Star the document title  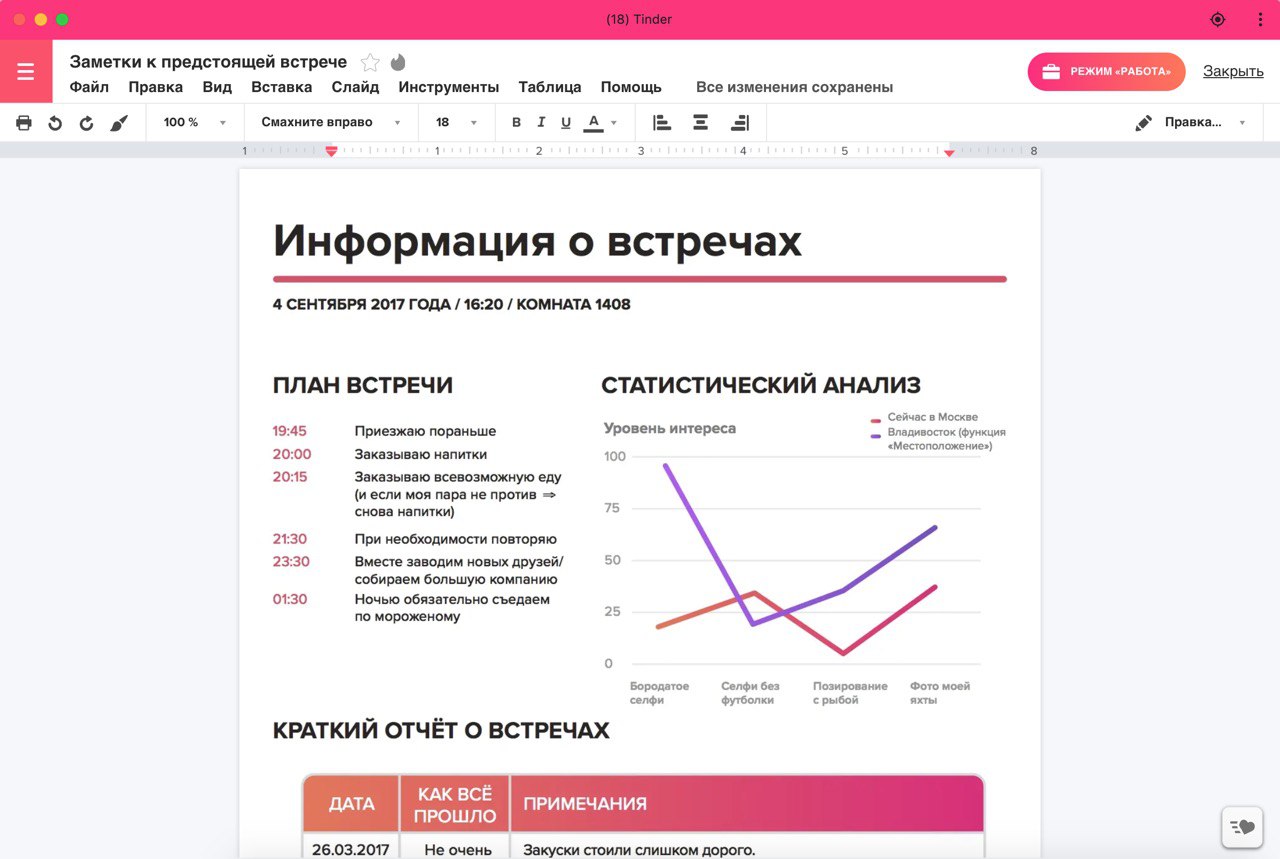tap(370, 62)
